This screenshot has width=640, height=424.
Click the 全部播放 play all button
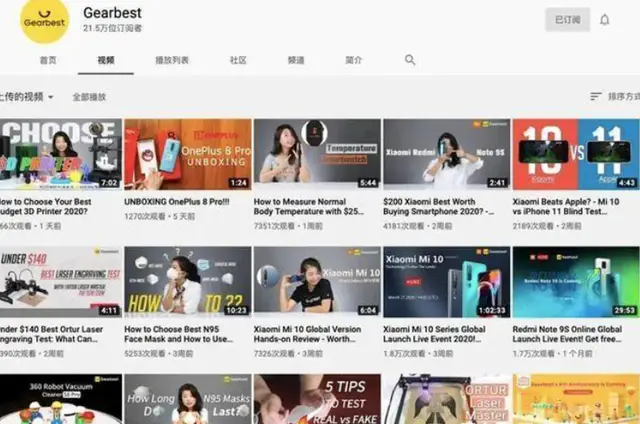pos(89,97)
